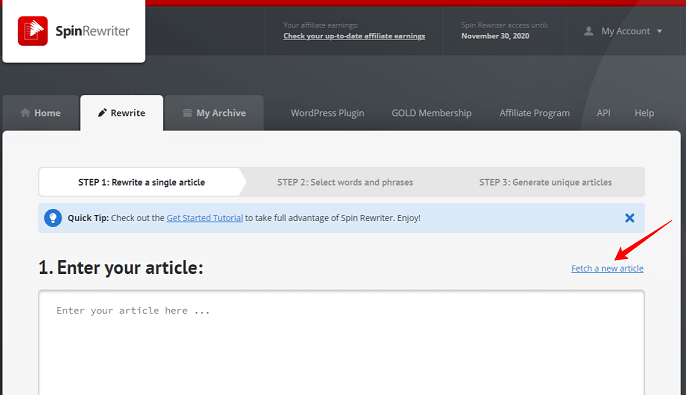686x395 pixels.
Task: Click the Quick Tip lightbulb icon
Action: 53,218
